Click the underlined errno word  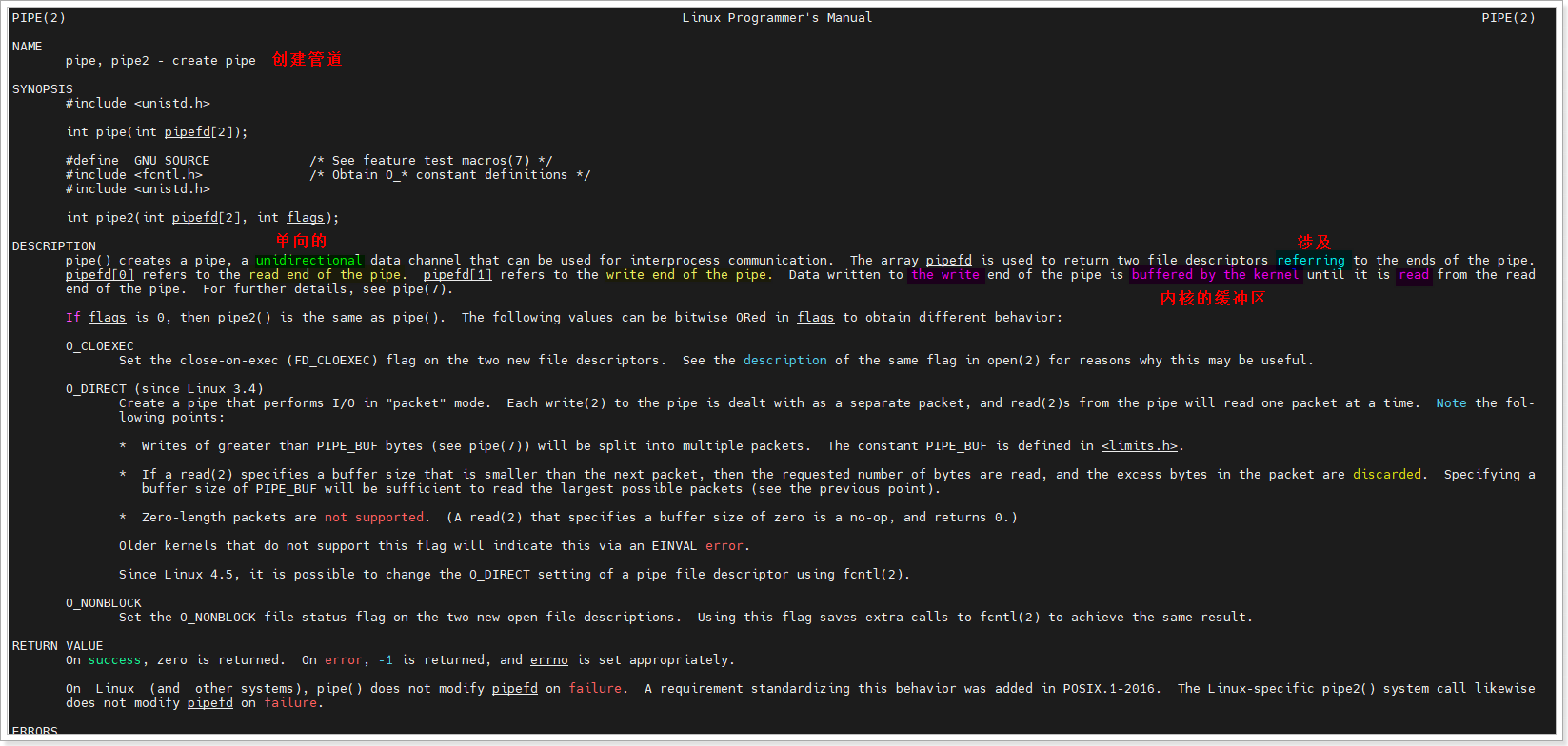(548, 660)
